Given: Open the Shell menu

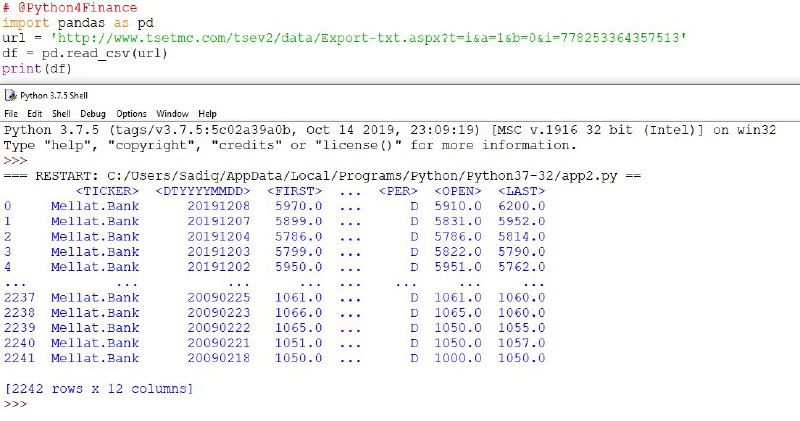Looking at the screenshot, I should [x=61, y=114].
